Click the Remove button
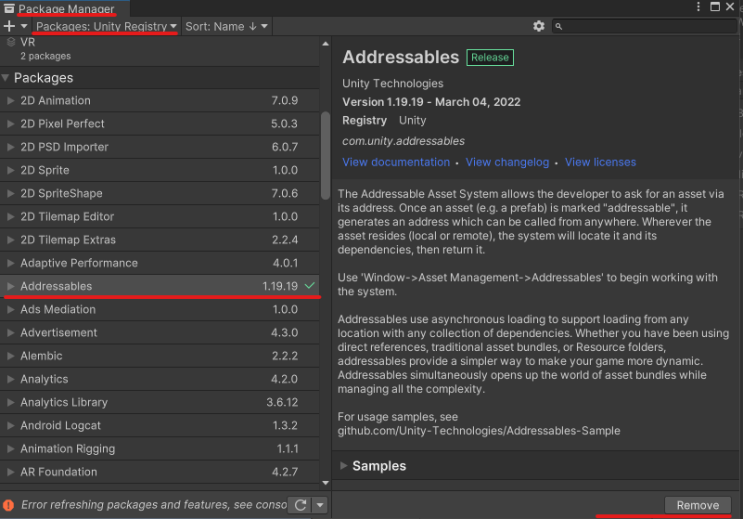Screen dimensions: 743x519 (x=698, y=505)
